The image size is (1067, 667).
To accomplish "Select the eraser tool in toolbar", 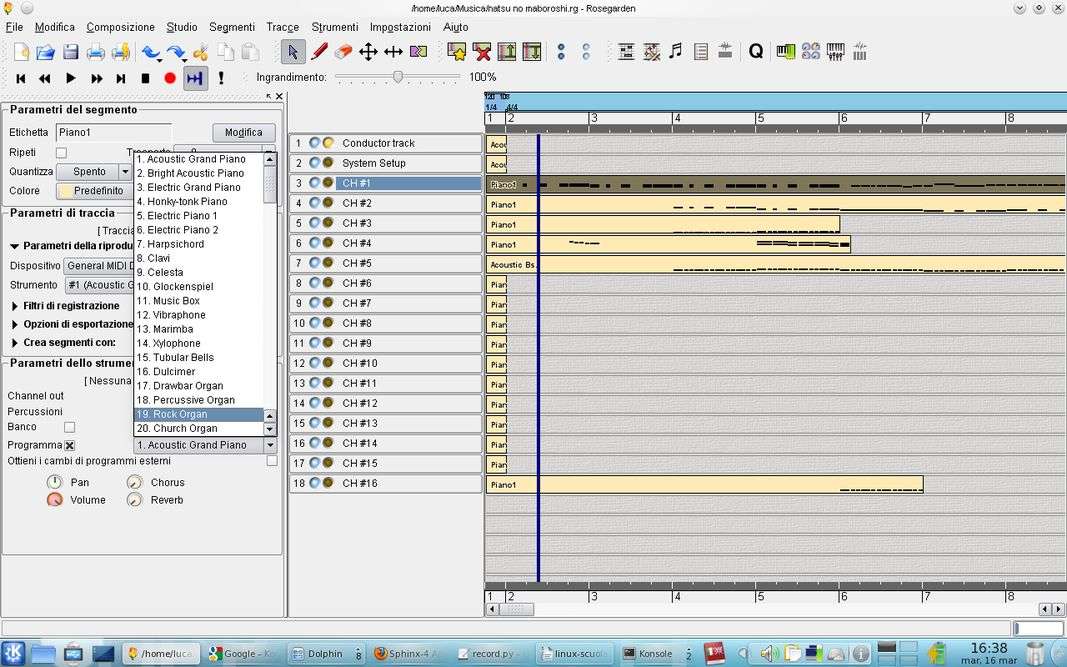I will pos(343,51).
